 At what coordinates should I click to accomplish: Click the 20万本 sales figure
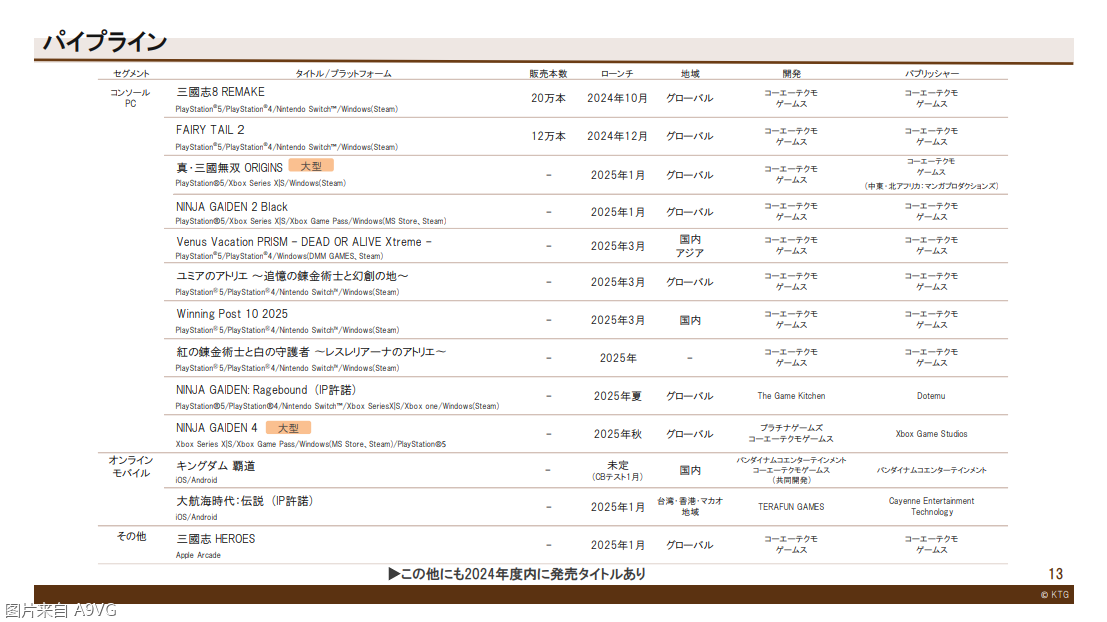549,98
